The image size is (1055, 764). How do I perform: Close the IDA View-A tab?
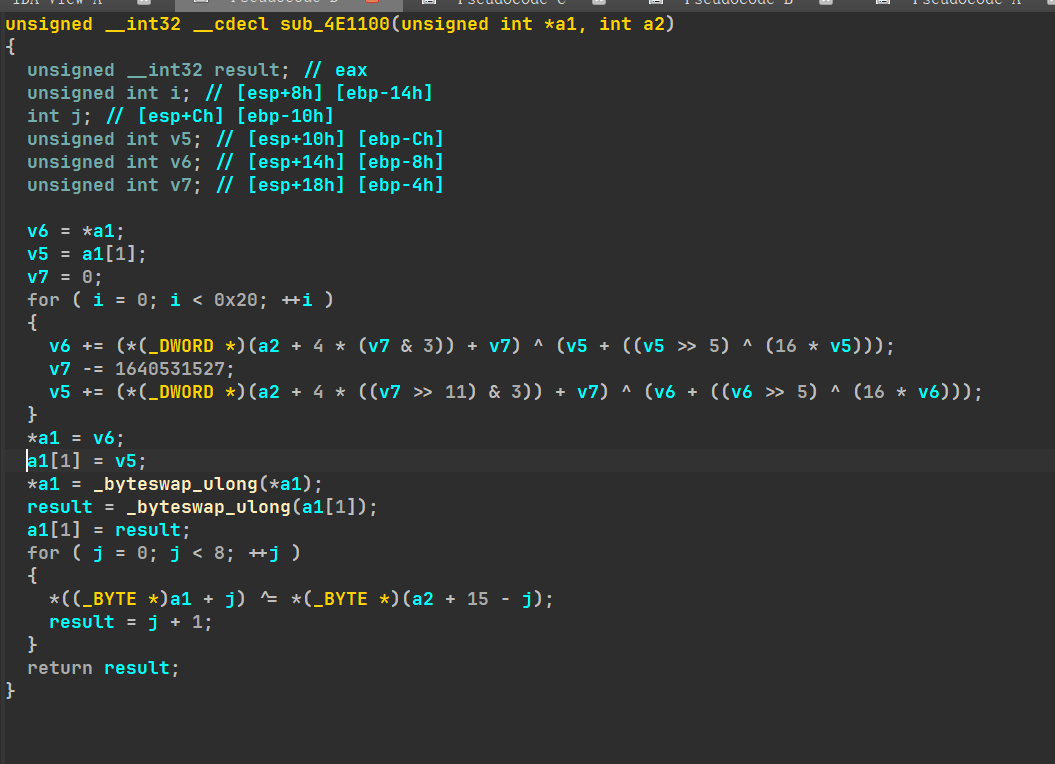[143, 3]
